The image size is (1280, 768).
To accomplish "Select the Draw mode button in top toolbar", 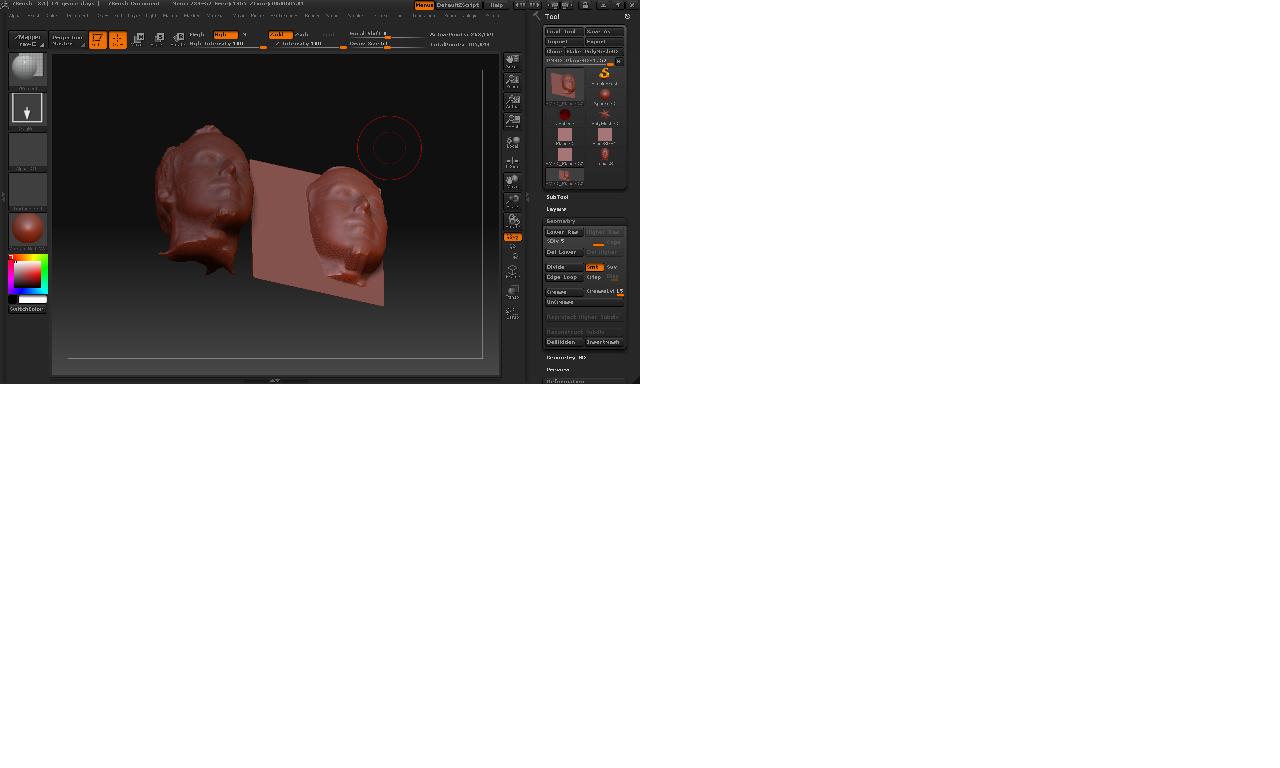I will pos(118,40).
